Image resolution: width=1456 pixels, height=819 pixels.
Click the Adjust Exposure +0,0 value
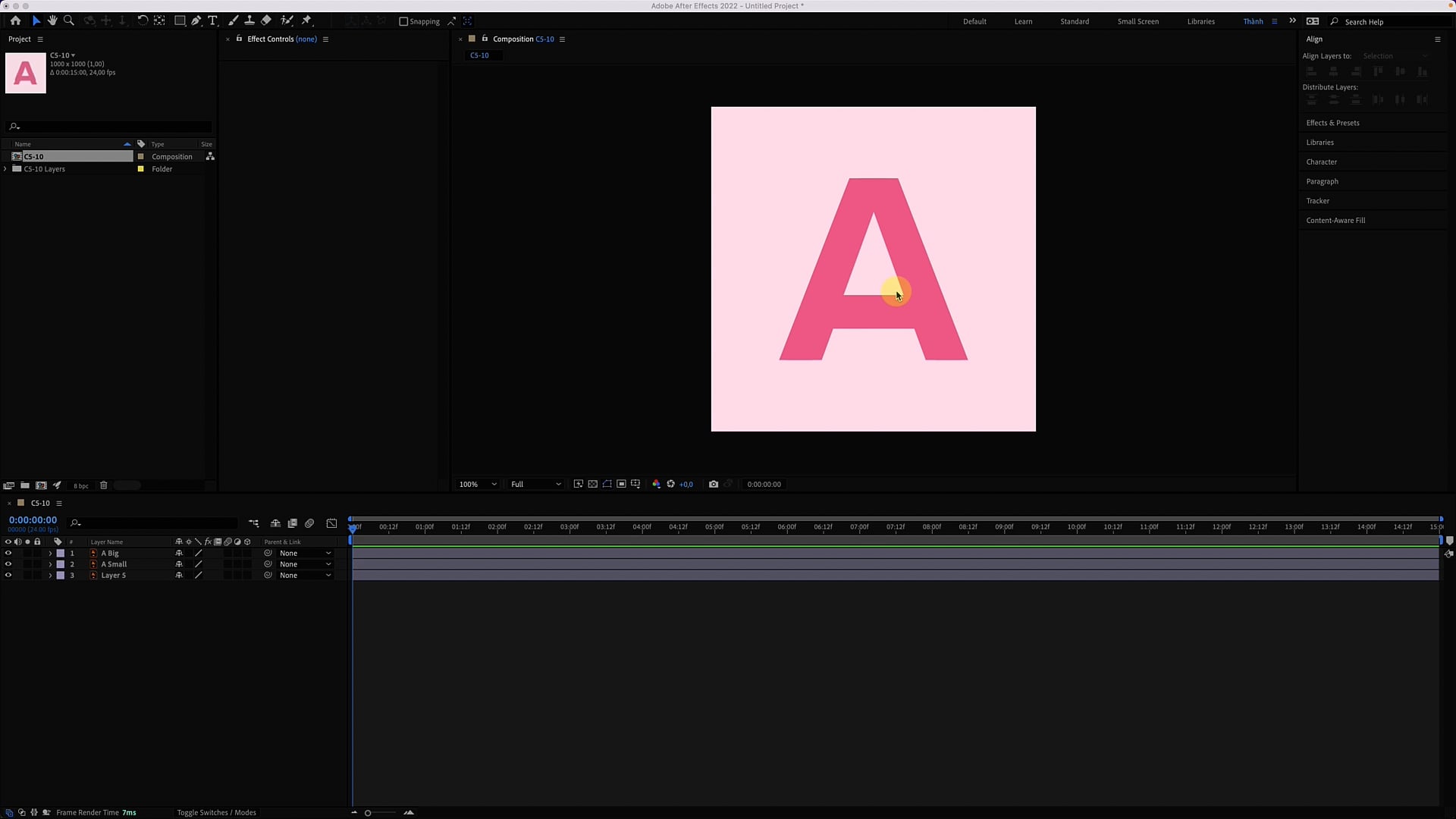click(x=686, y=485)
